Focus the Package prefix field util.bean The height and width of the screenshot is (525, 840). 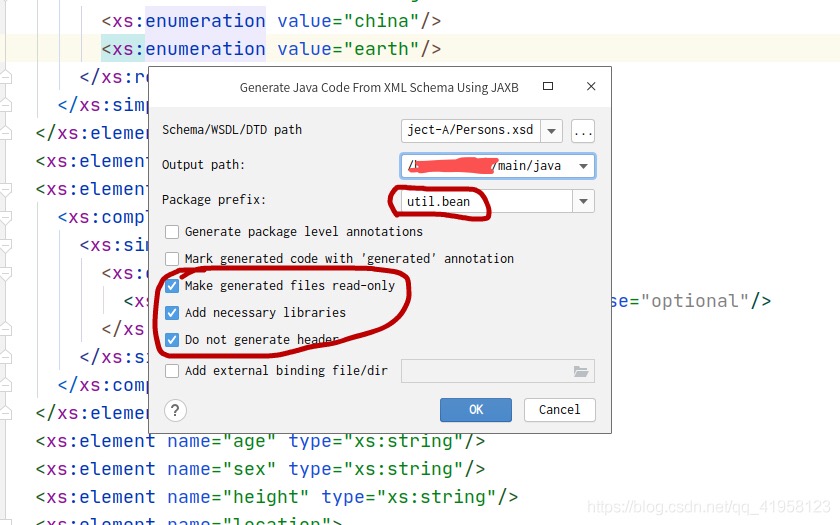486,201
